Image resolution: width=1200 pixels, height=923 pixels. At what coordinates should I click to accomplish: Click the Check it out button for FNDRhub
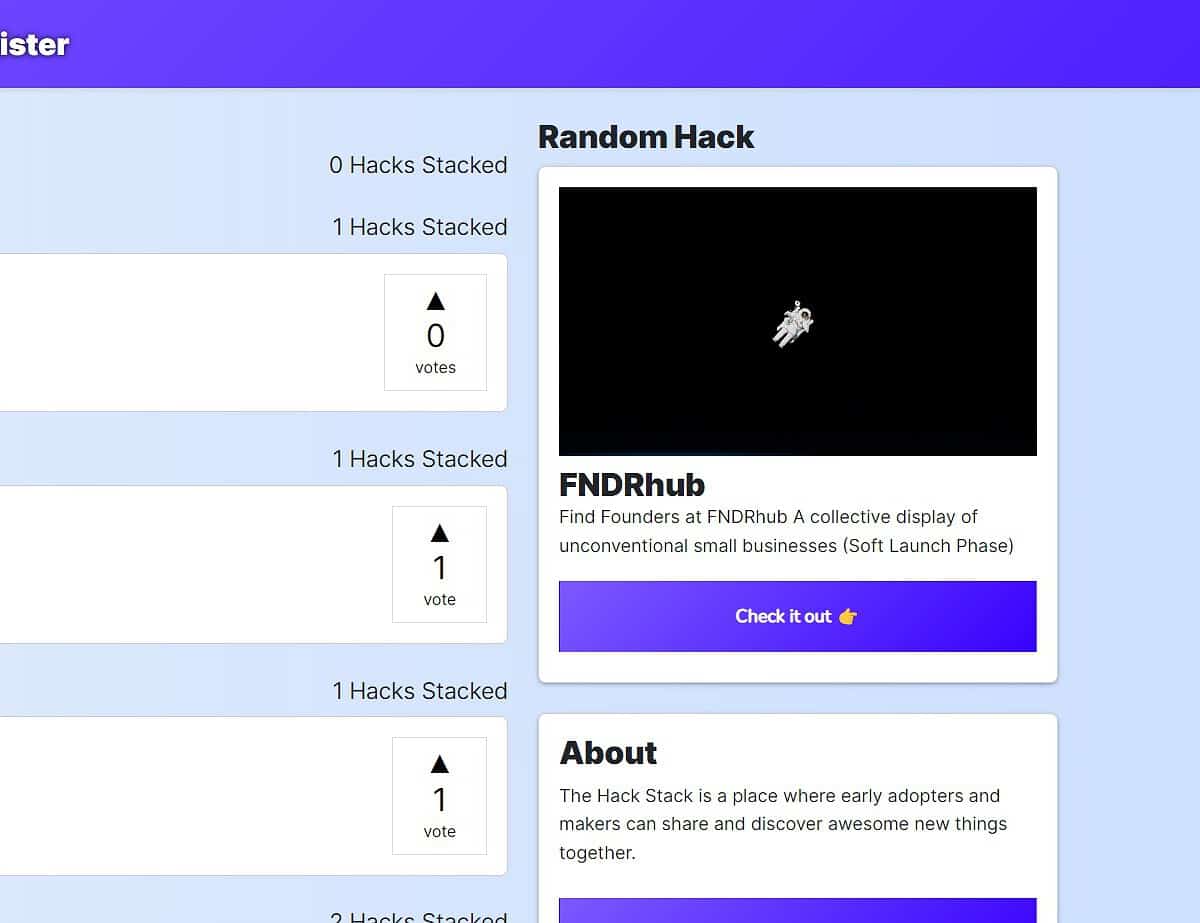point(797,616)
